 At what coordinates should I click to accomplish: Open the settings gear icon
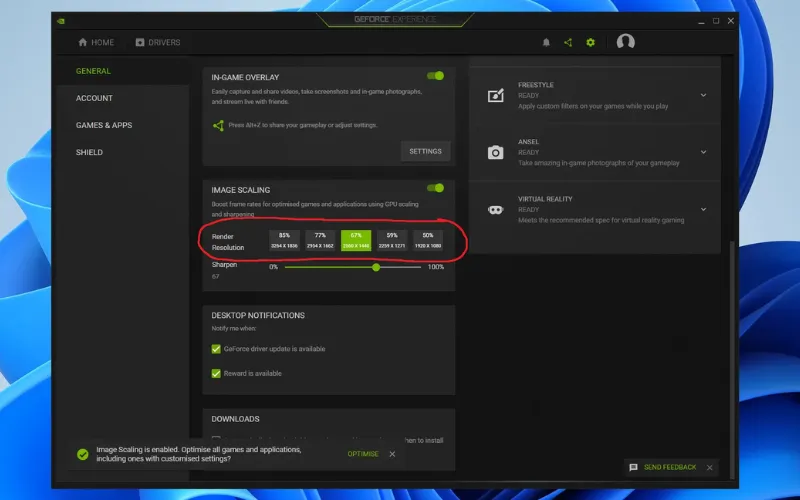coord(590,42)
